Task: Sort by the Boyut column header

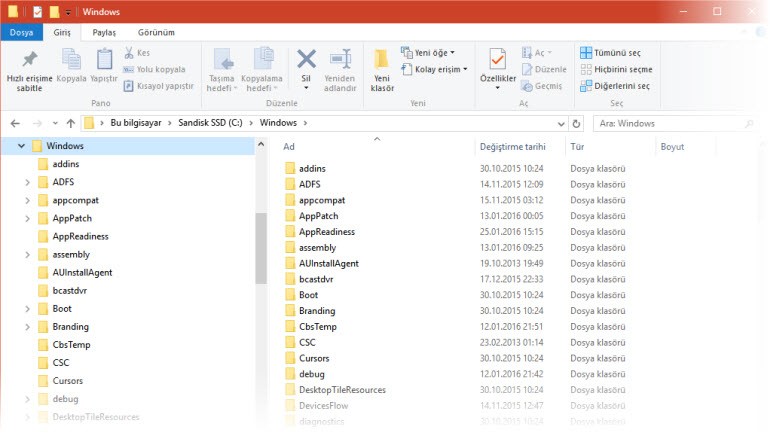Action: pos(672,146)
